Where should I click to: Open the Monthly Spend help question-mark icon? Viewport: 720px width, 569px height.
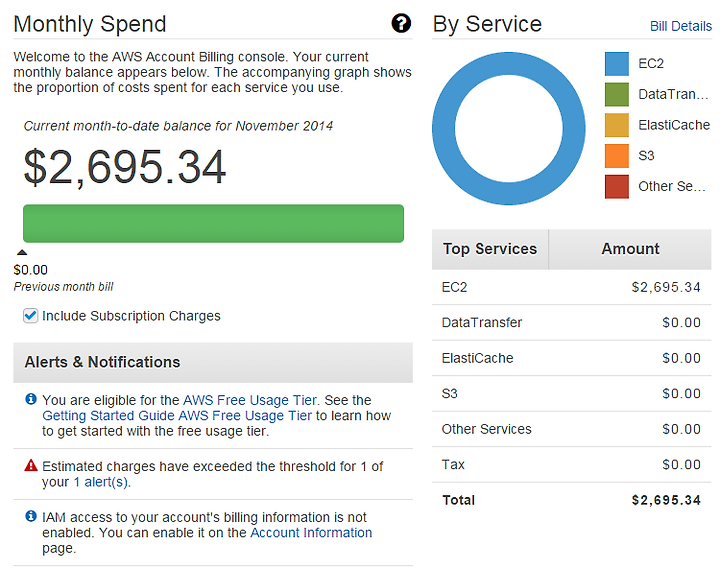pos(401,23)
